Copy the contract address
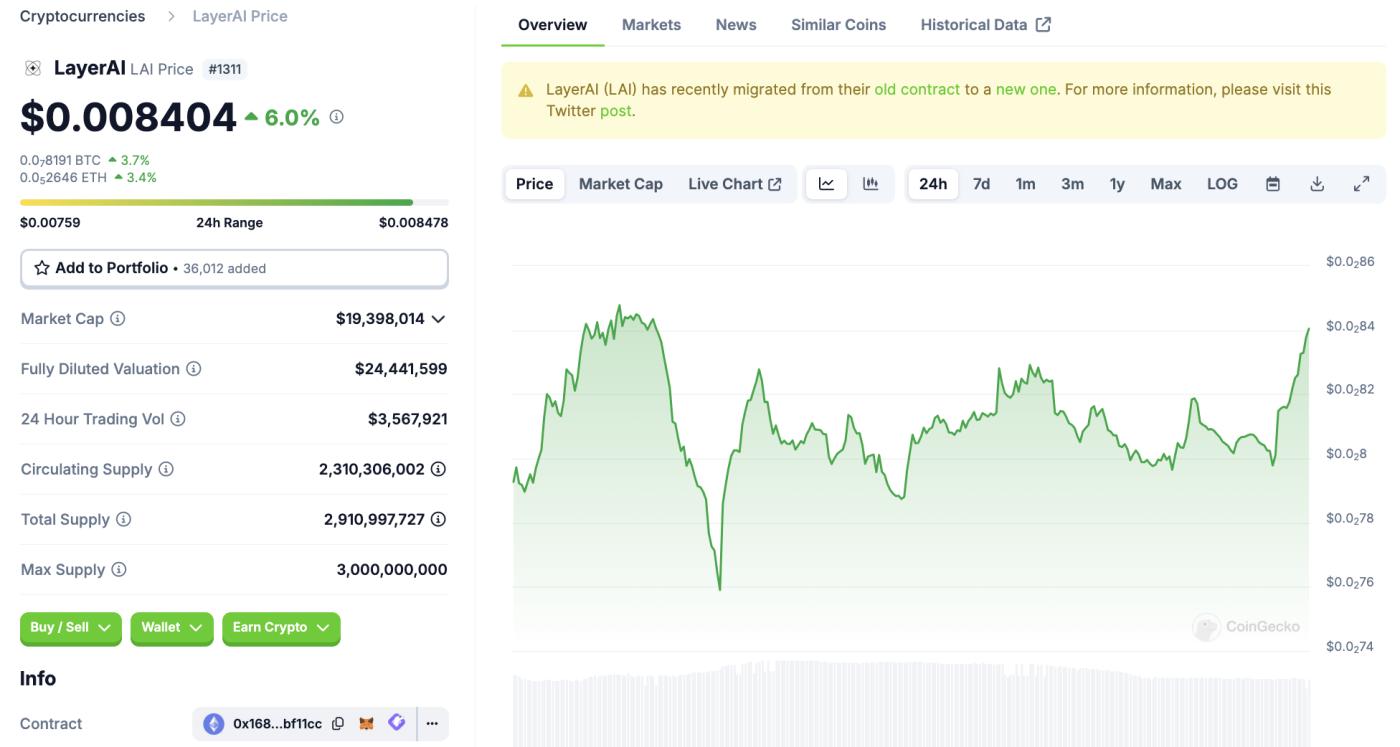Image resolution: width=1400 pixels, height=747 pixels. click(x=339, y=722)
